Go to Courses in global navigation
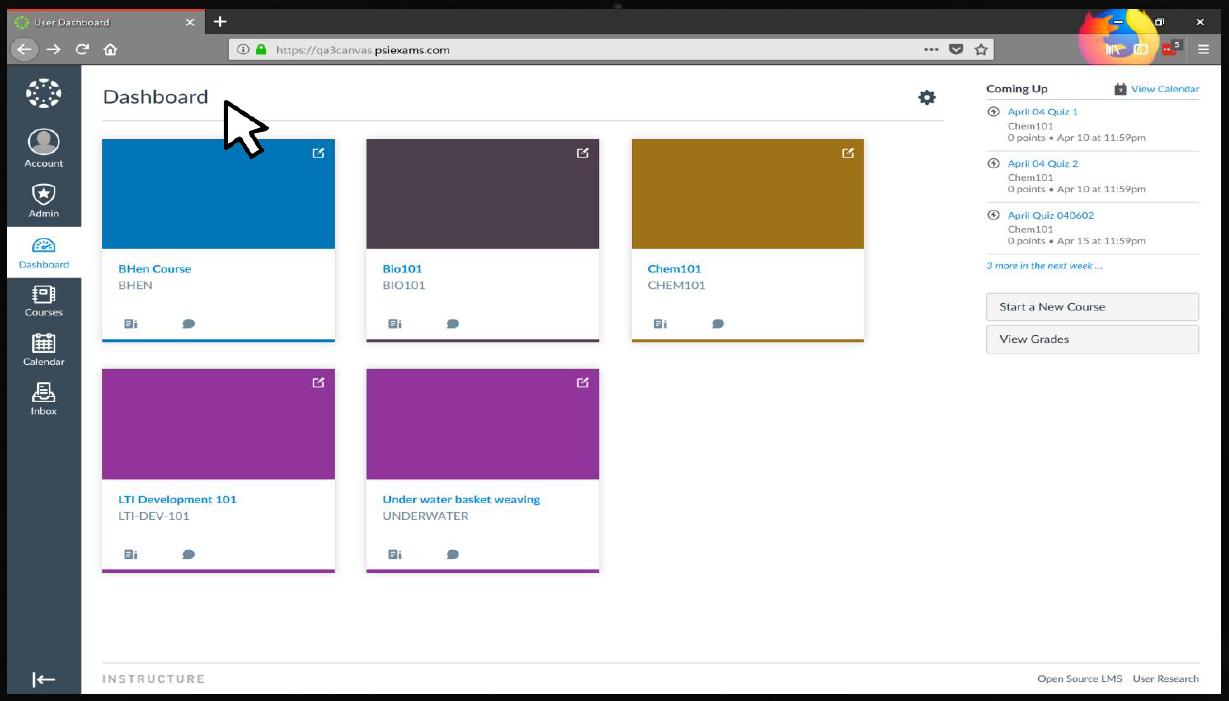Viewport: 1229px width, 701px height. click(44, 300)
